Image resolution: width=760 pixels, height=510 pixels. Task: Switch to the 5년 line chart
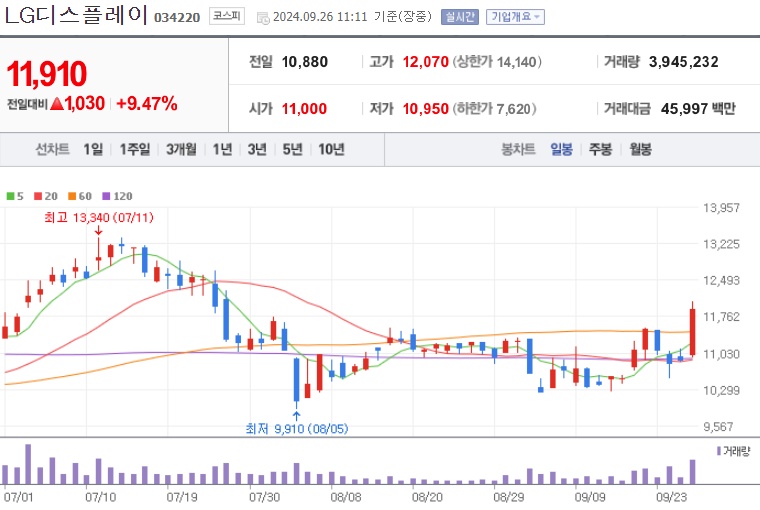coord(293,149)
